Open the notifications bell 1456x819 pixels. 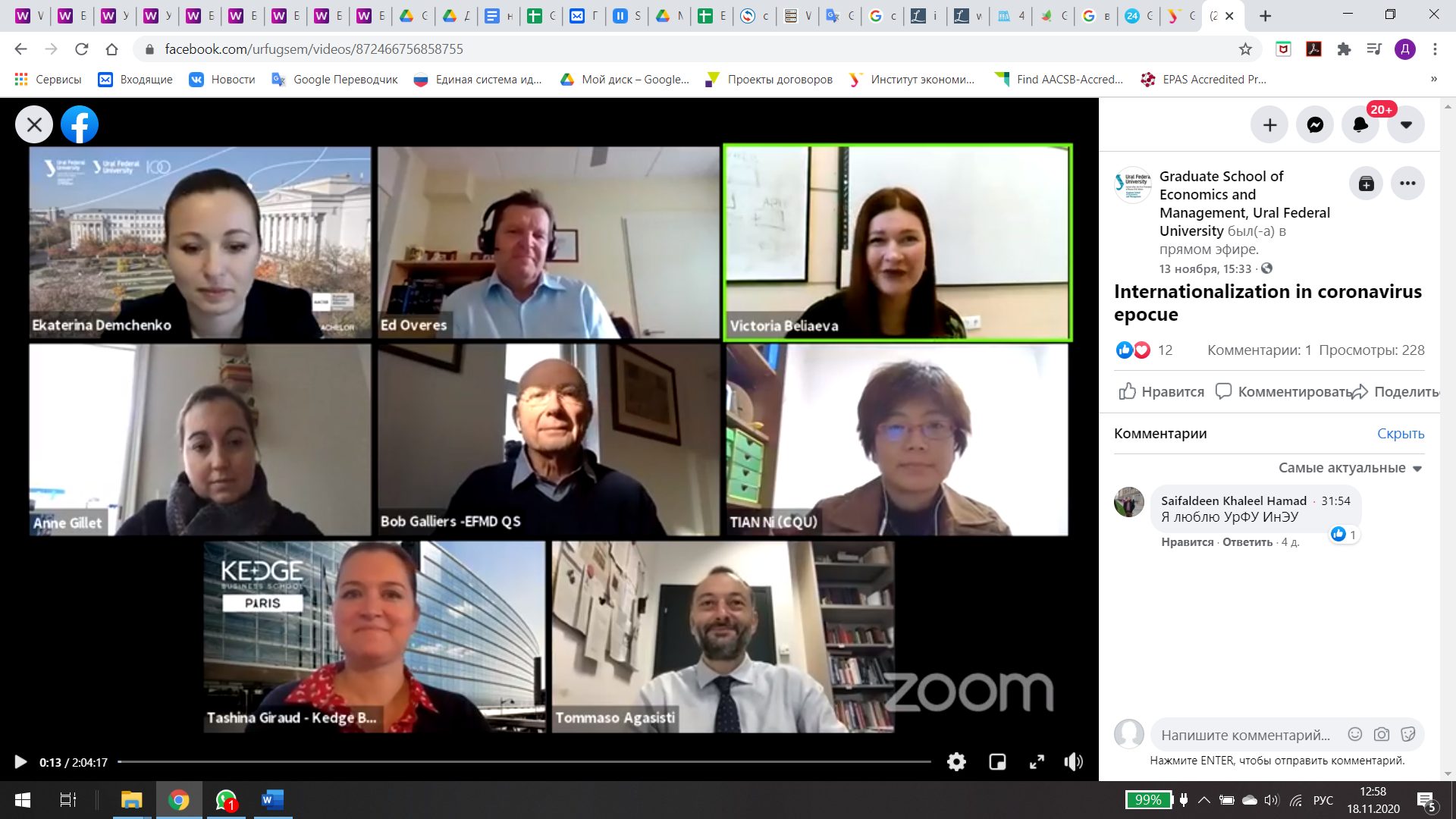(x=1360, y=125)
